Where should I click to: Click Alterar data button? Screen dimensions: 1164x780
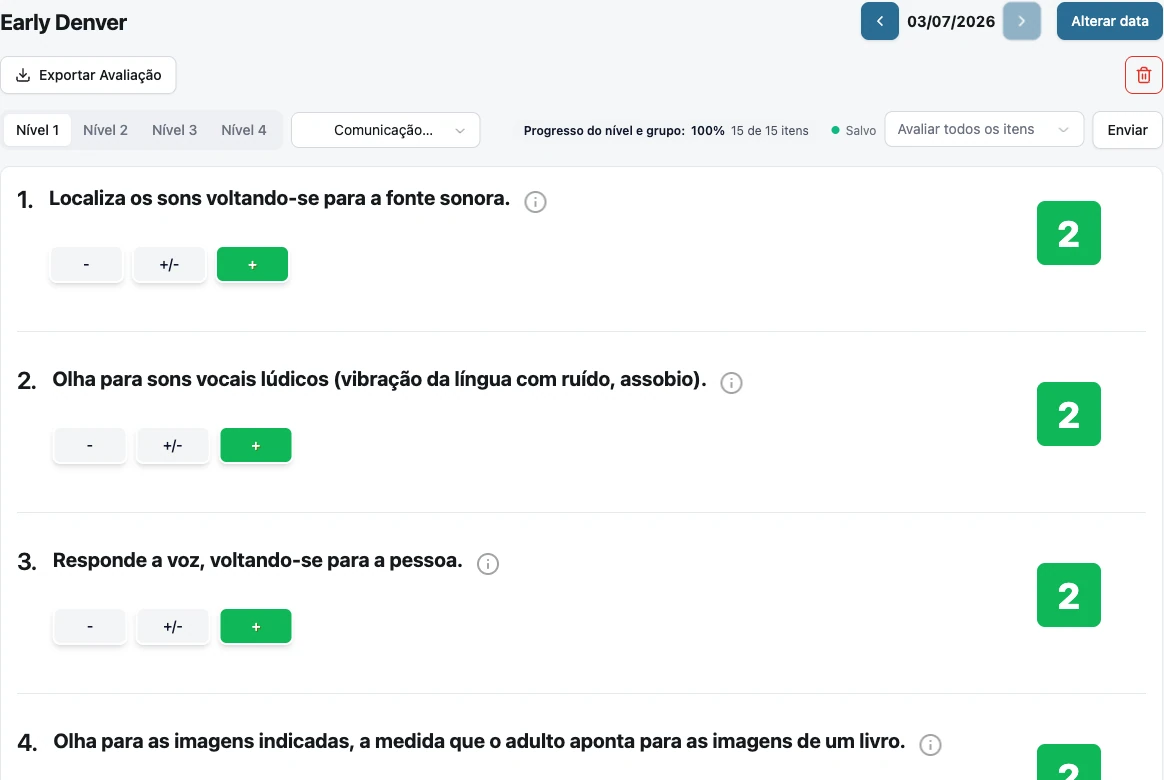1110,22
